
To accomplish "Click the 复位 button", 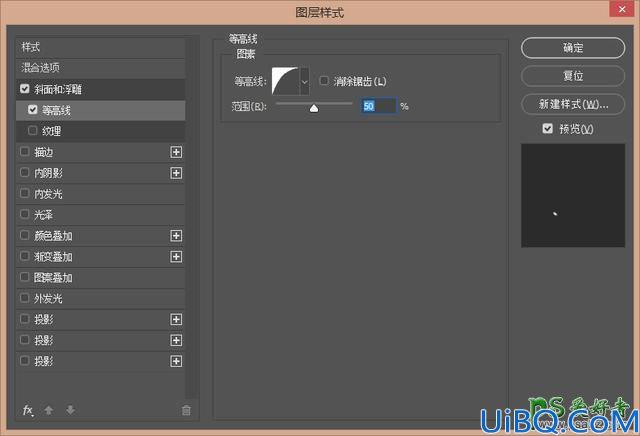I will (x=573, y=76).
